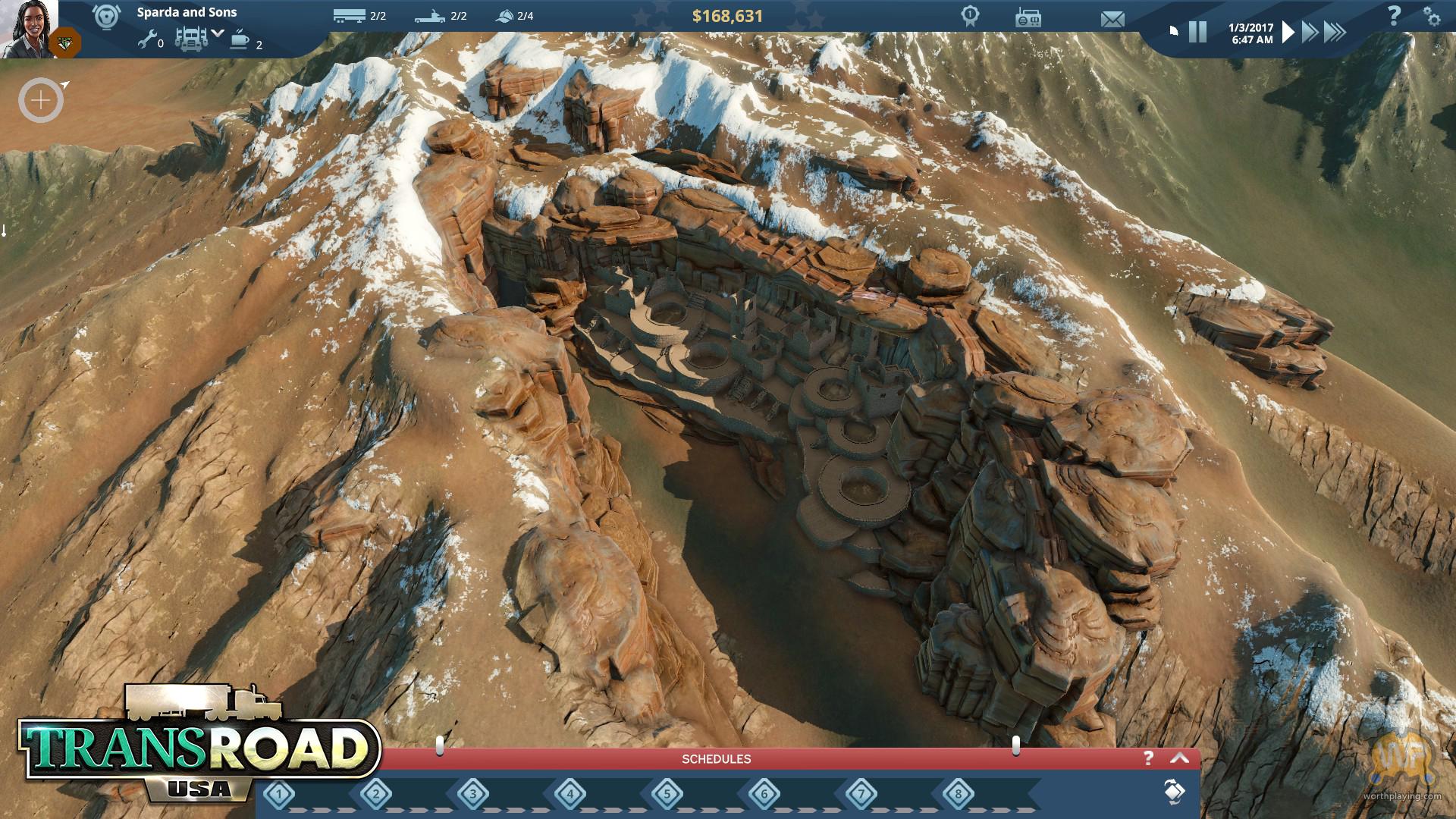Open the radio icon in top bar
The width and height of the screenshot is (1456, 819).
(1028, 17)
